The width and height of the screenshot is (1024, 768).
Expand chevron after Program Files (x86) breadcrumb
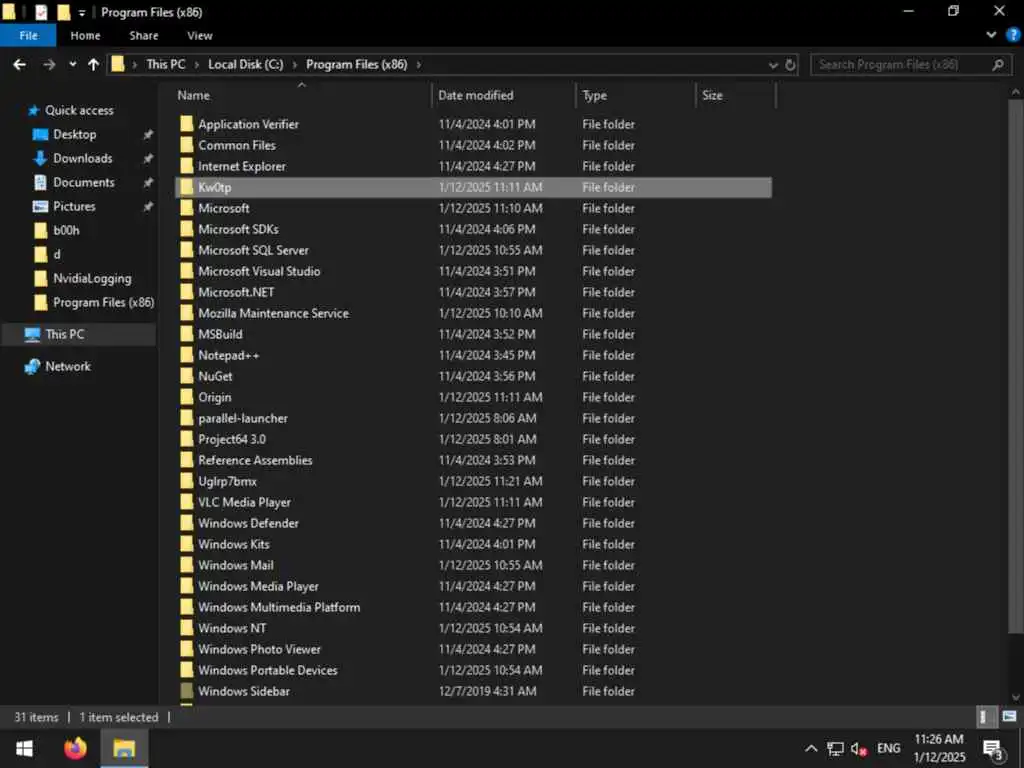(418, 65)
